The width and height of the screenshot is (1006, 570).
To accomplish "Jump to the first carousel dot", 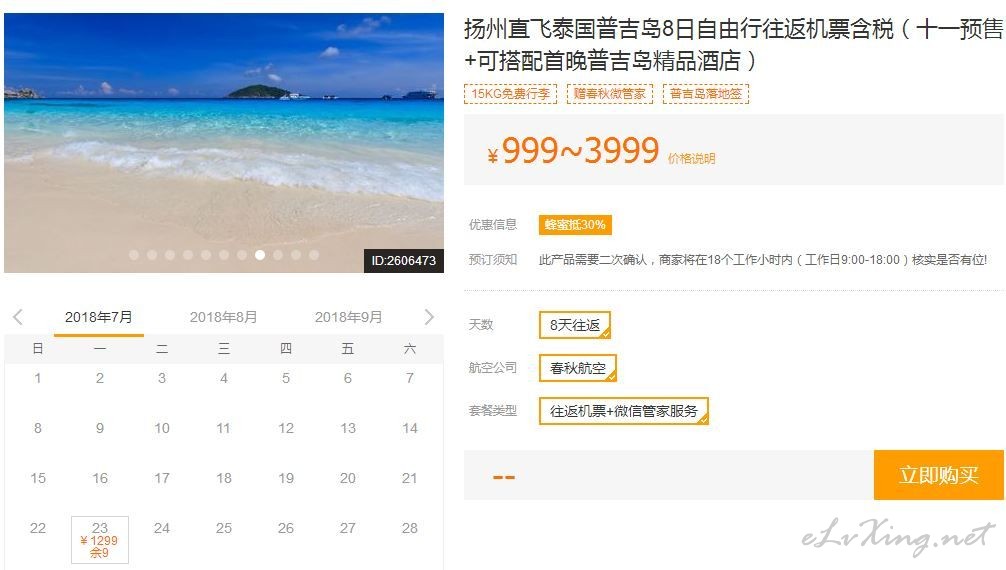I will click(134, 255).
